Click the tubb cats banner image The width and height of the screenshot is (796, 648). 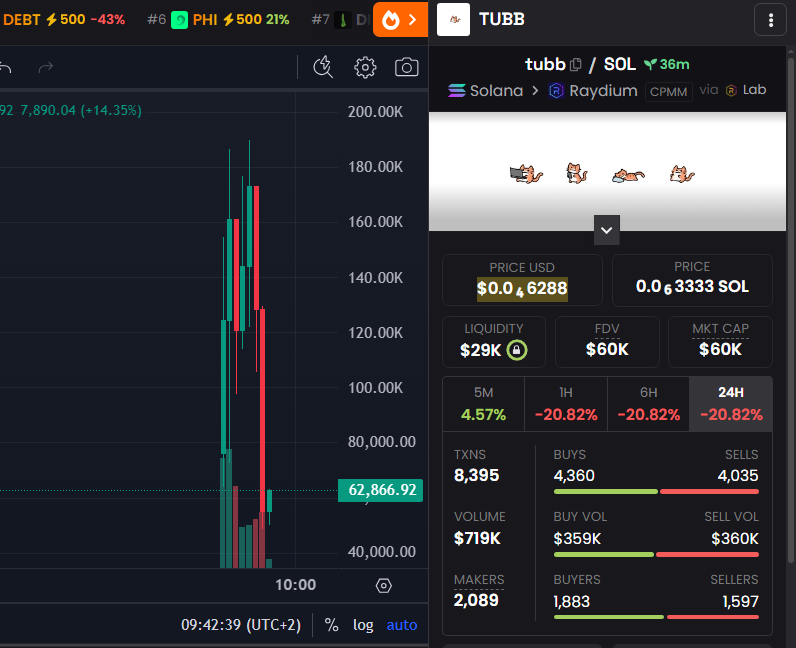point(607,172)
